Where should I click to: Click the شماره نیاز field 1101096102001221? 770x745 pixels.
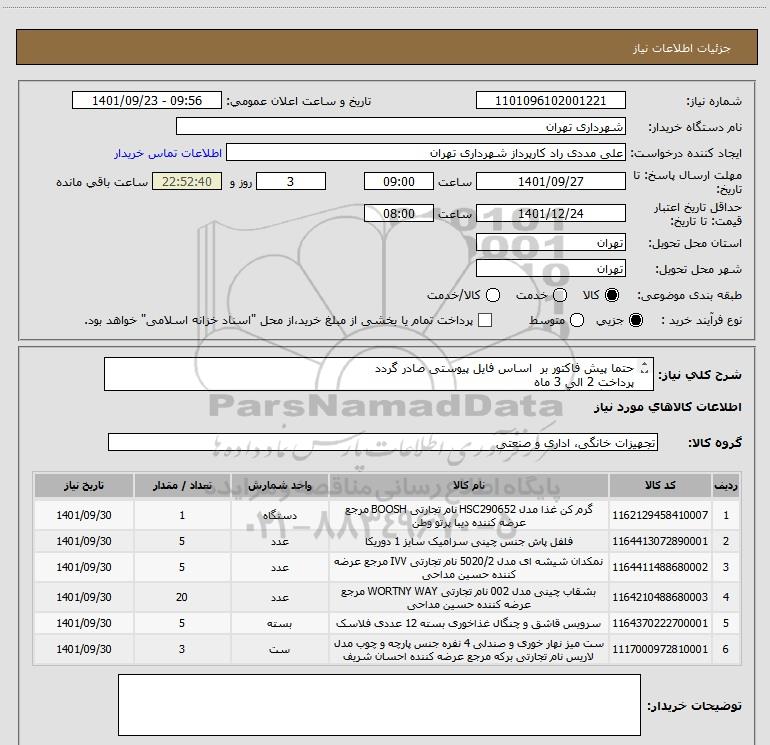point(550,100)
